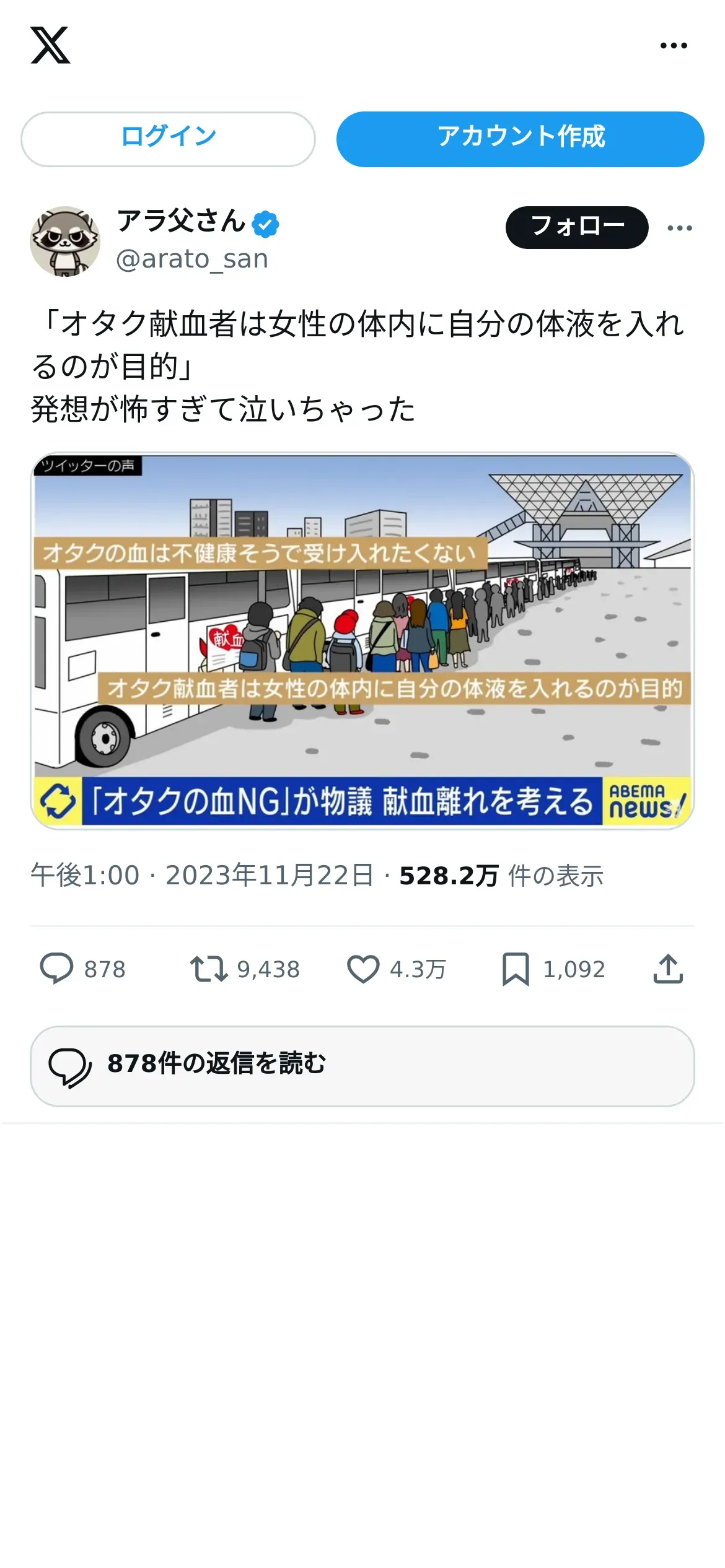Screen dimensions: 725x1568
Task: Click the reply speech bubble icon
Action: [x=56, y=969]
